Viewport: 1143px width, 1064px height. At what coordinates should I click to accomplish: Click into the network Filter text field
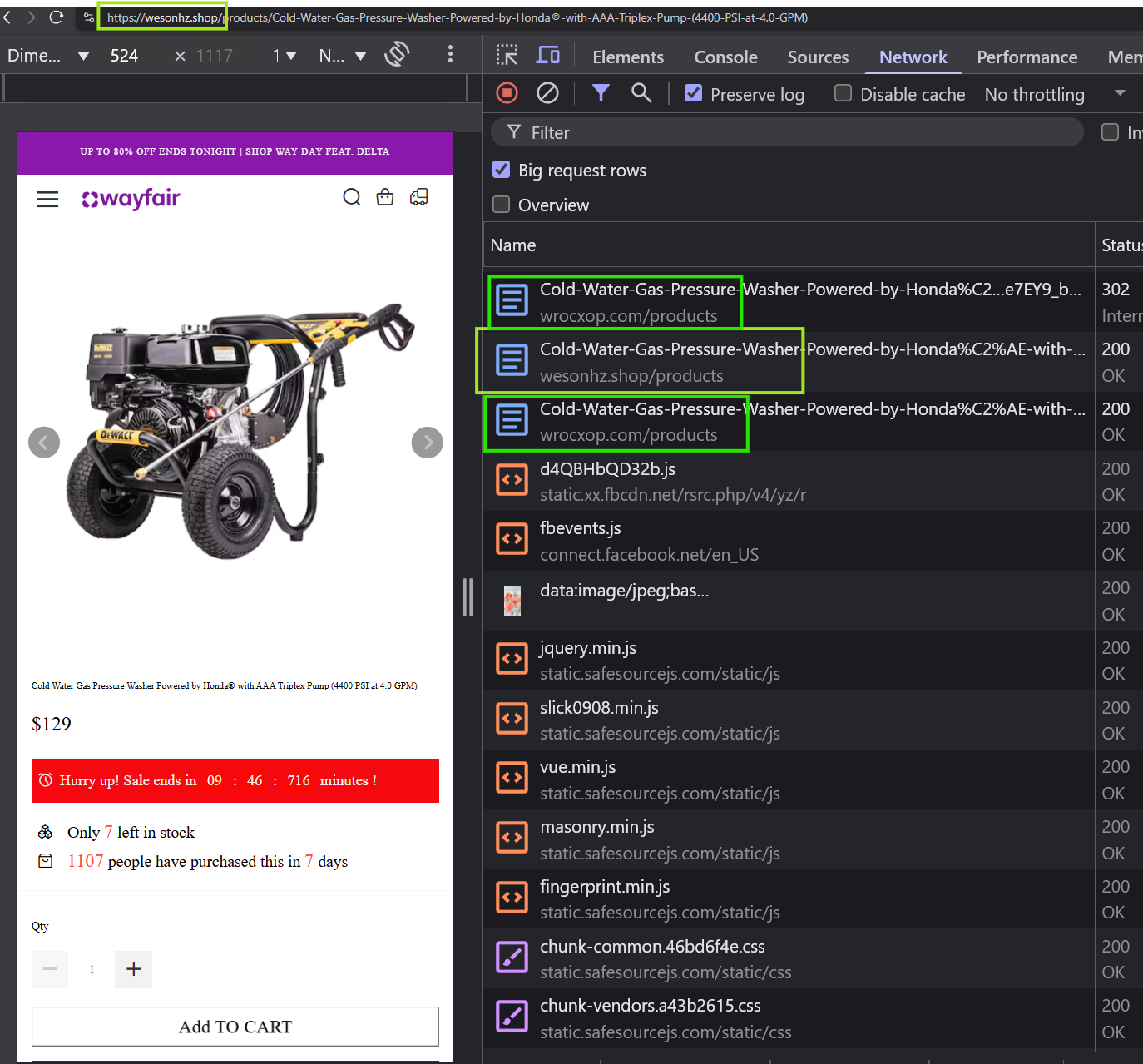point(788,132)
